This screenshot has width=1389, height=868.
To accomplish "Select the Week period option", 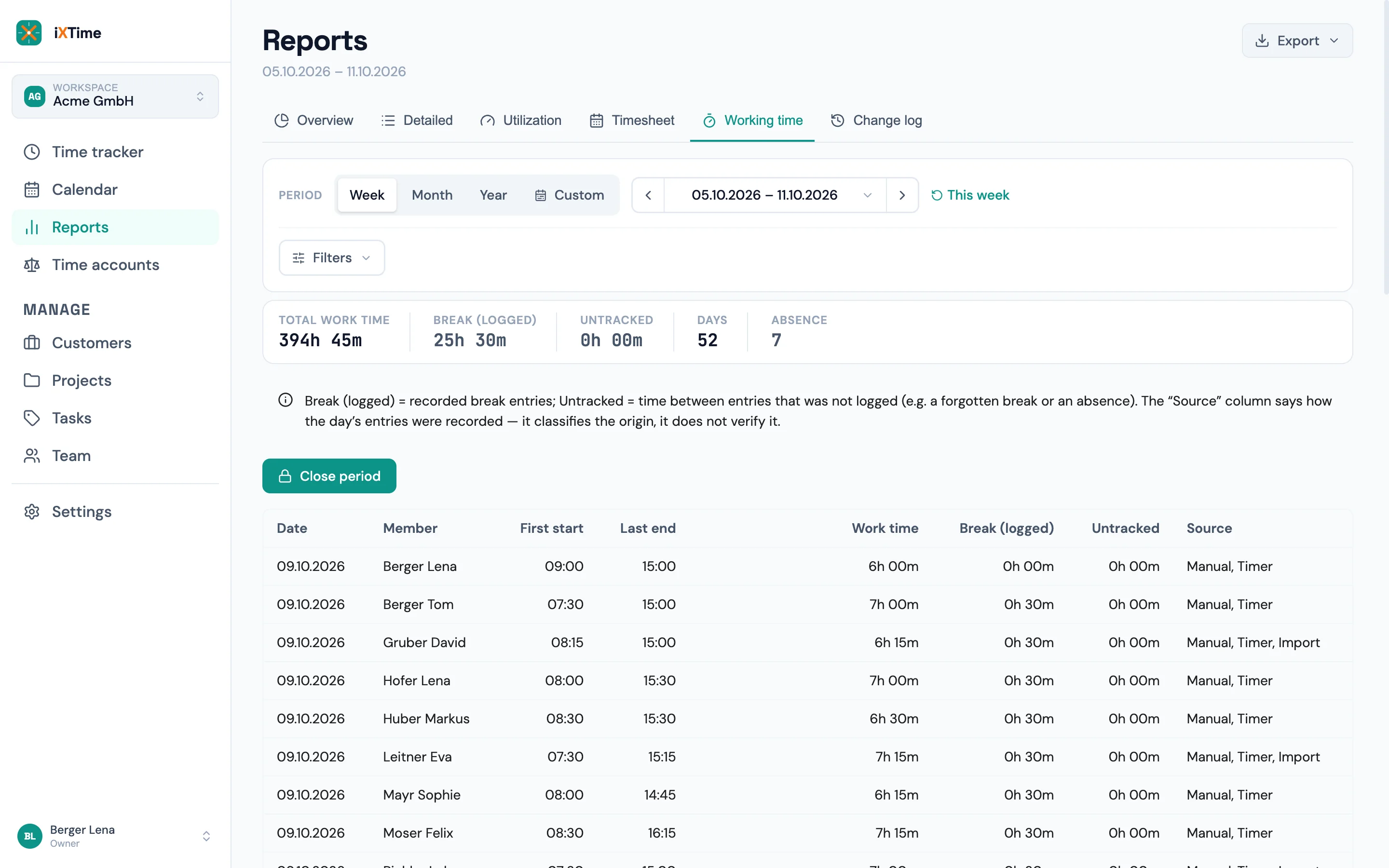I will (367, 195).
